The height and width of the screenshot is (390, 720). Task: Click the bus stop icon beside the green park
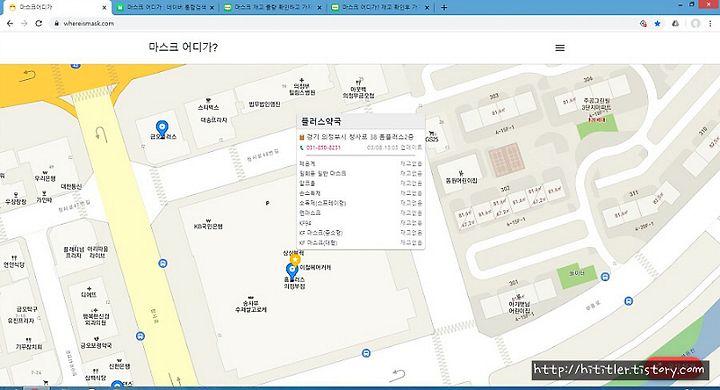(605, 277)
